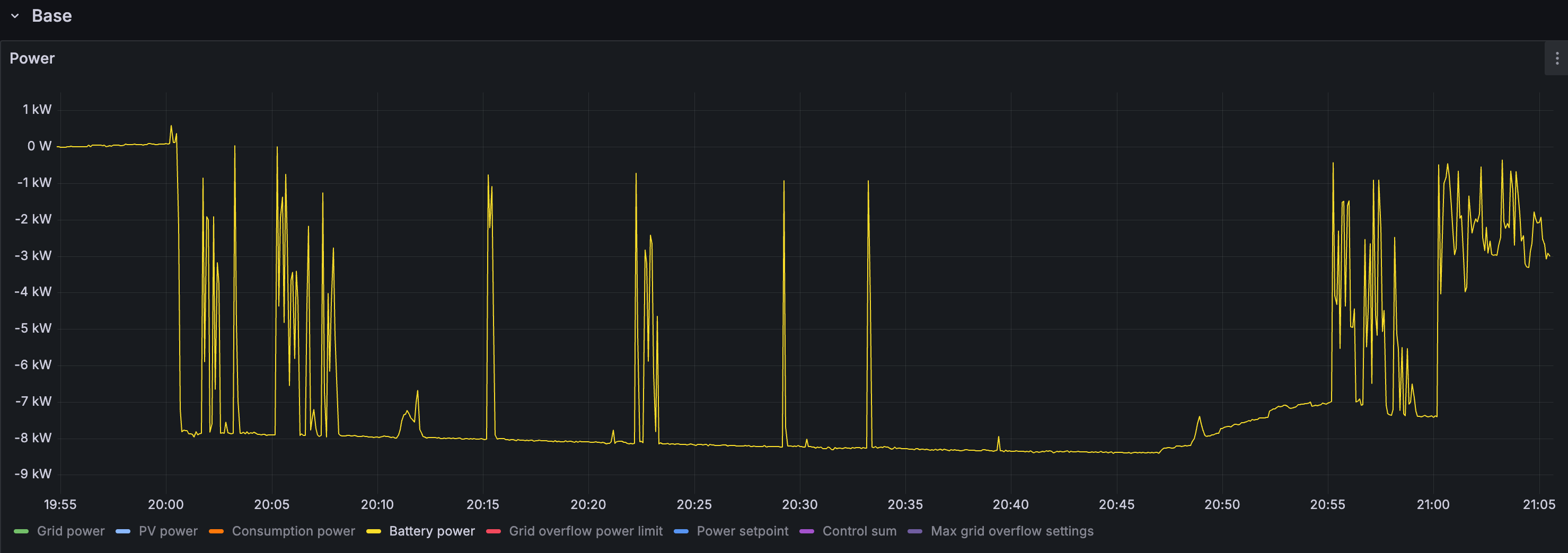Open the Power panel three-dot menu

[1557, 58]
